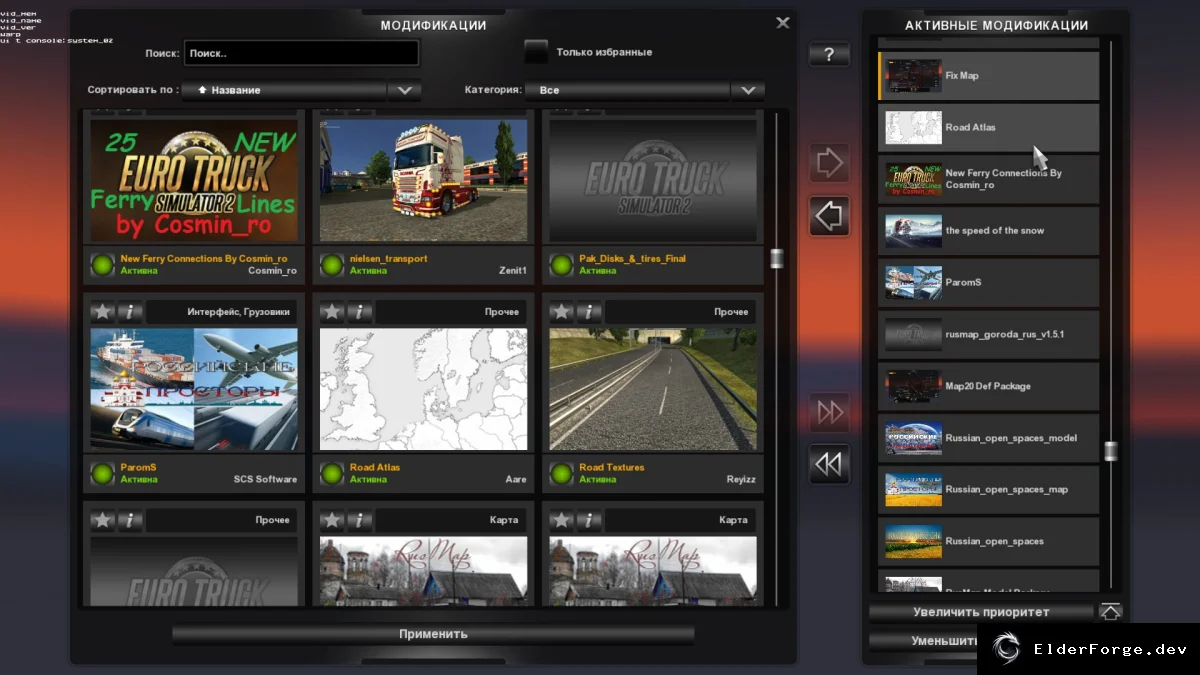This screenshot has width=1200, height=675.
Task: Select Map20 Def Package in active list
Action: (x=988, y=387)
